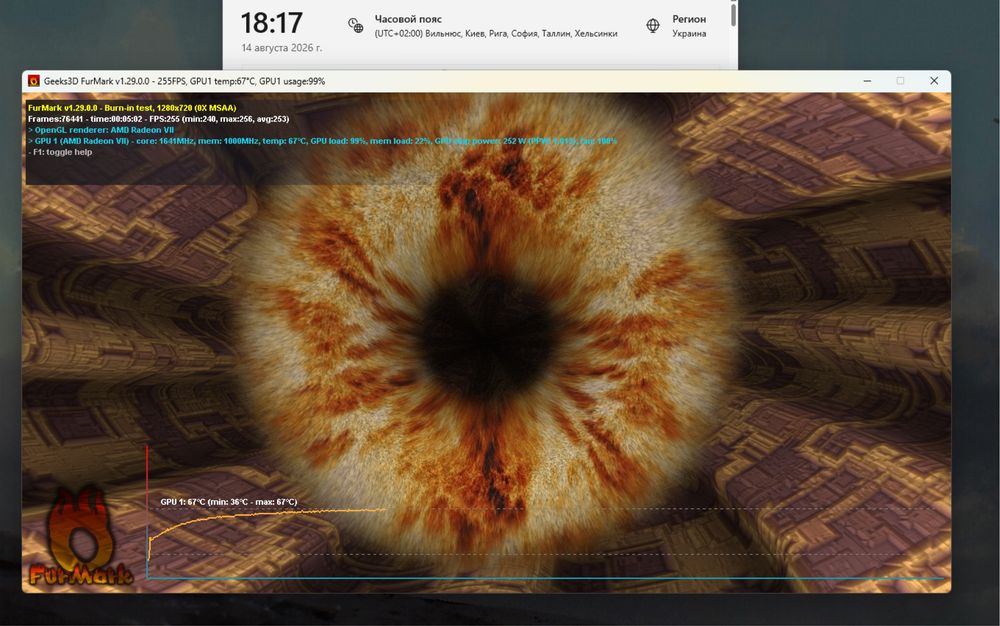This screenshot has height=626, width=1000.
Task: Click the GPU 1 core clock info line
Action: click(x=322, y=141)
